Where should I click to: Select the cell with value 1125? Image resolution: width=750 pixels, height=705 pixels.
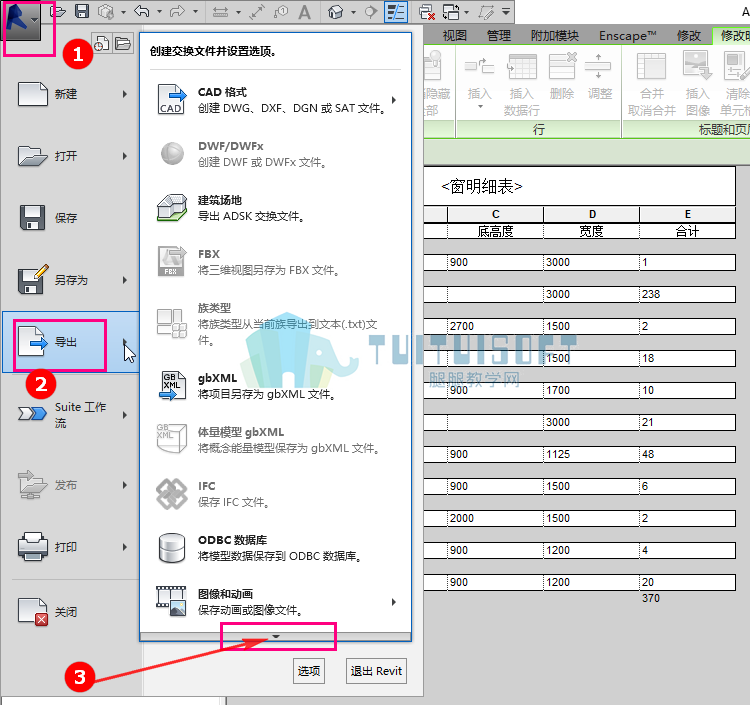click(x=591, y=454)
